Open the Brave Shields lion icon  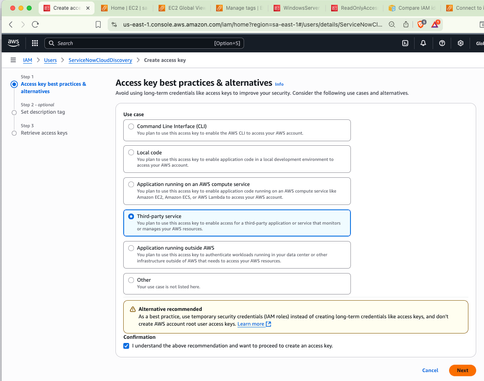pyautogui.click(x=421, y=24)
